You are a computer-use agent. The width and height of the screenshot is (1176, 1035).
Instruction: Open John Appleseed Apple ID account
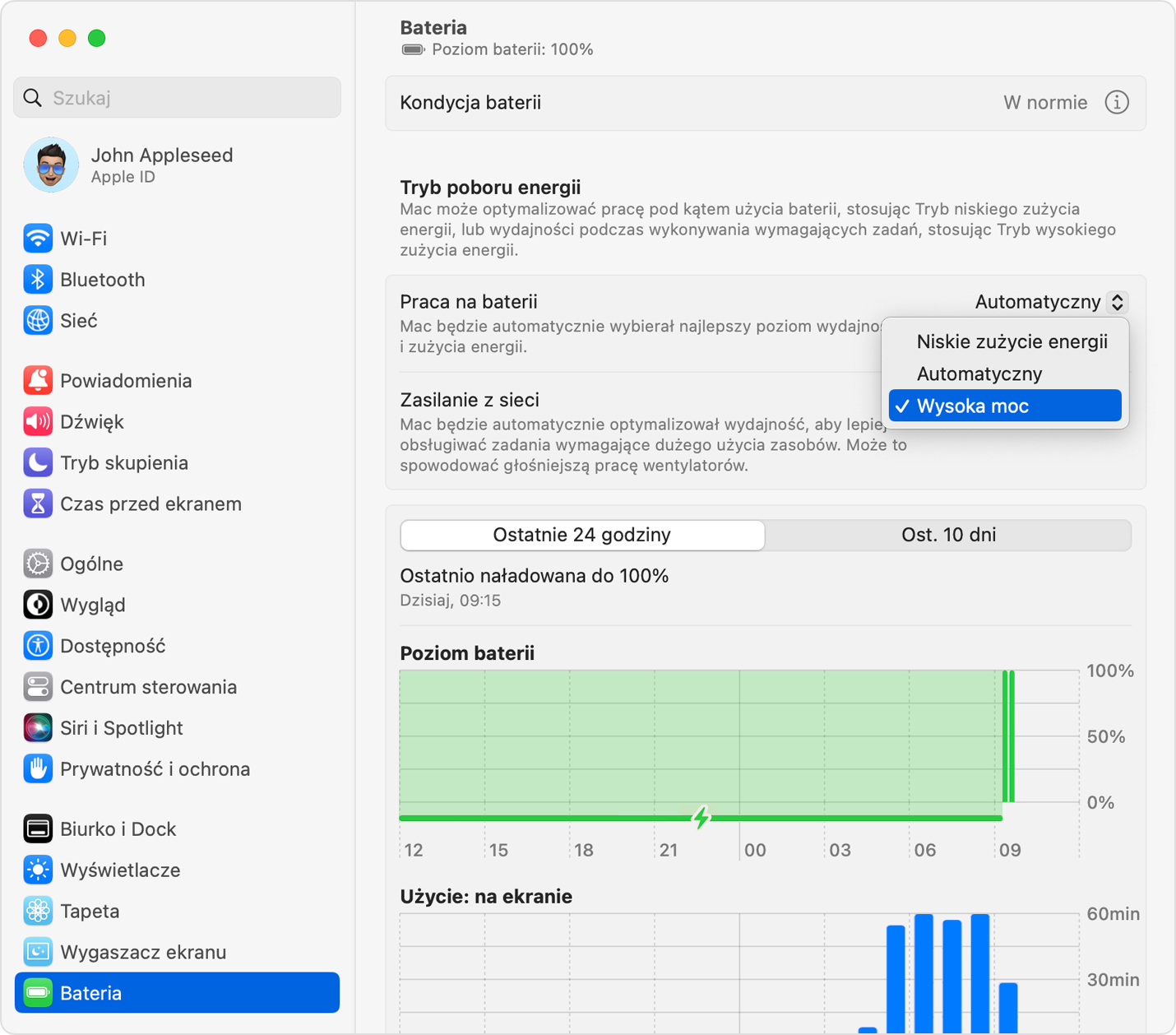coord(161,165)
